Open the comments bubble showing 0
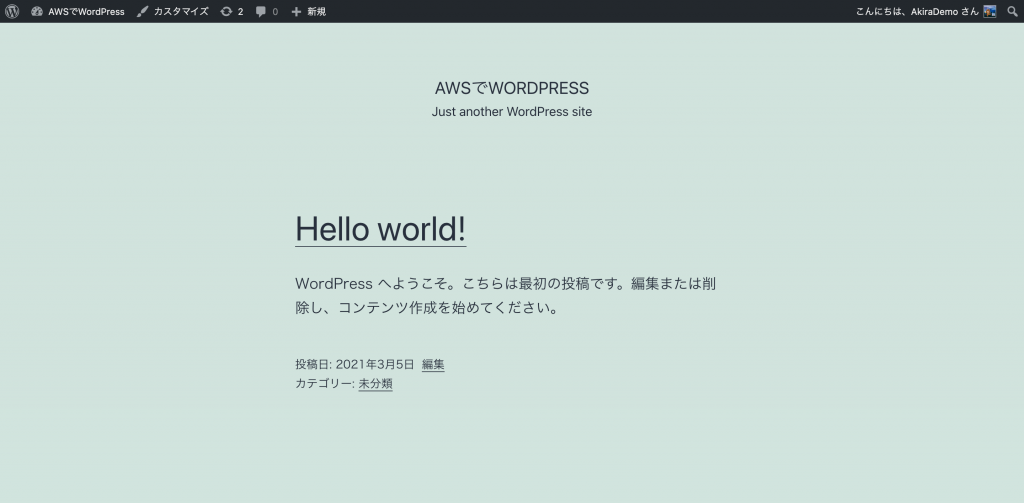This screenshot has width=1024, height=503. click(x=266, y=11)
